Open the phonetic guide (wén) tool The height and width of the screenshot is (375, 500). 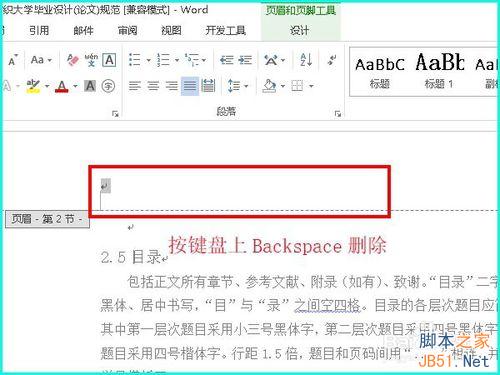pyautogui.click(x=91, y=60)
